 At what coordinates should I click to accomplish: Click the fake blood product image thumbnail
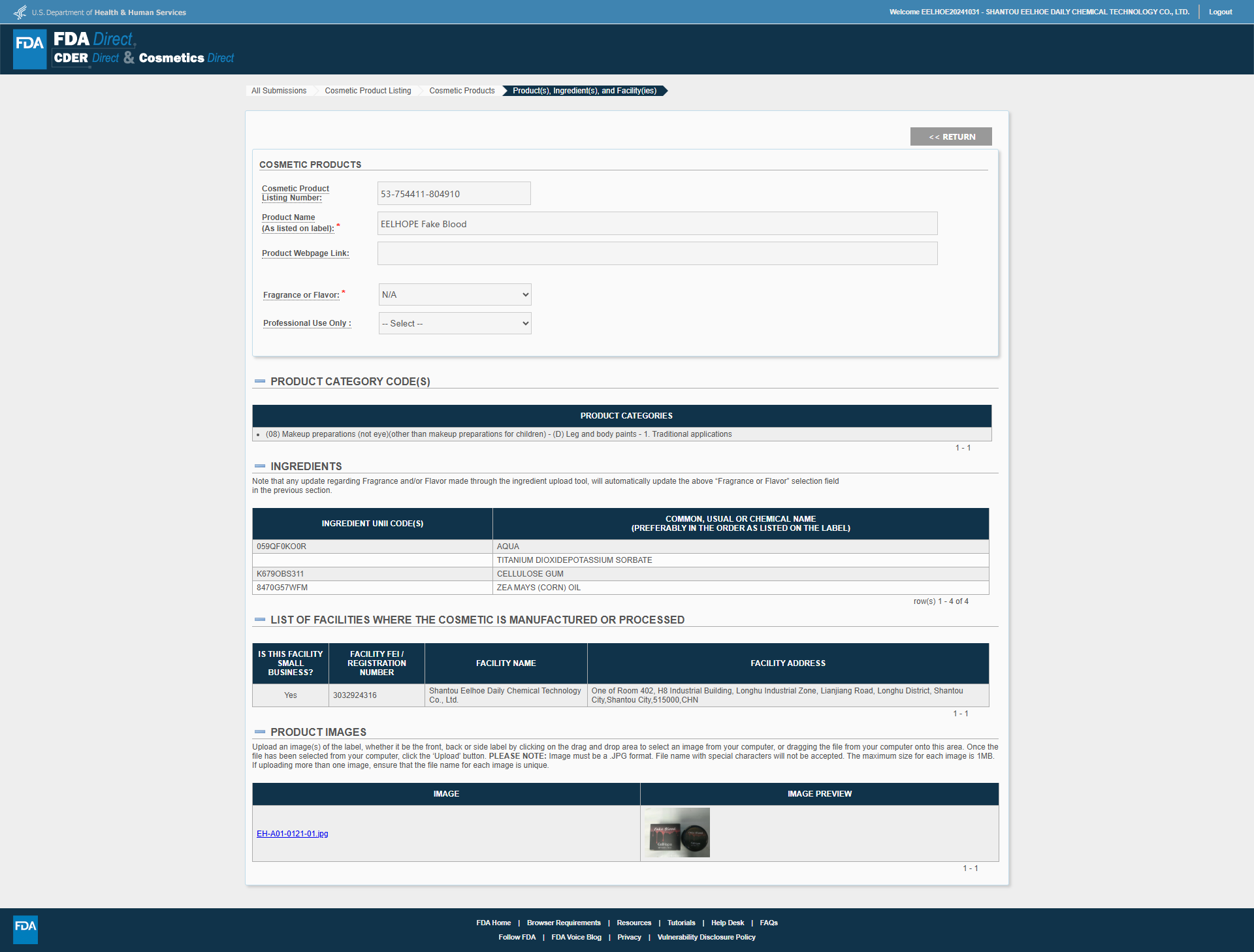point(677,833)
